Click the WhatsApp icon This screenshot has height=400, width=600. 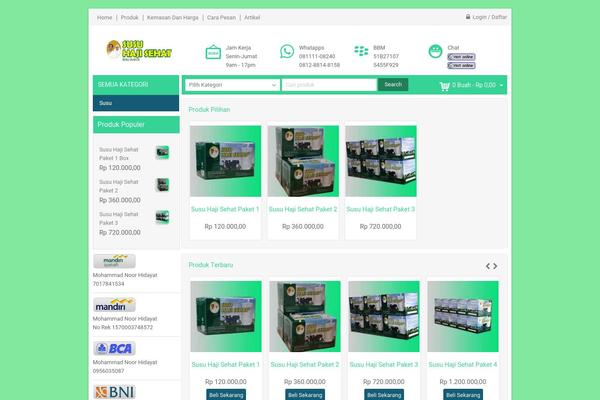tap(287, 51)
